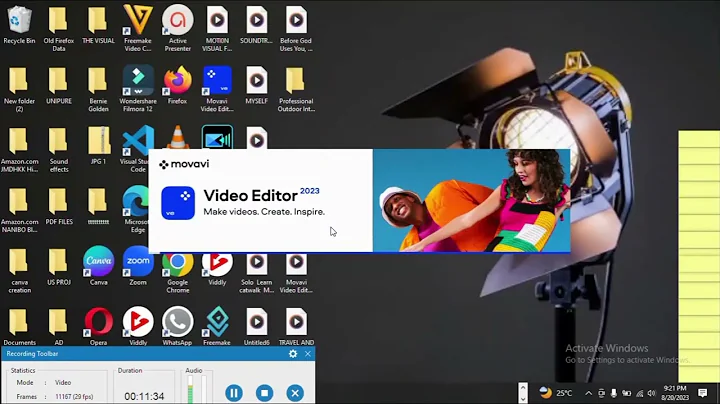Close the Recording Toolbar window
The height and width of the screenshot is (404, 720).
point(308,354)
